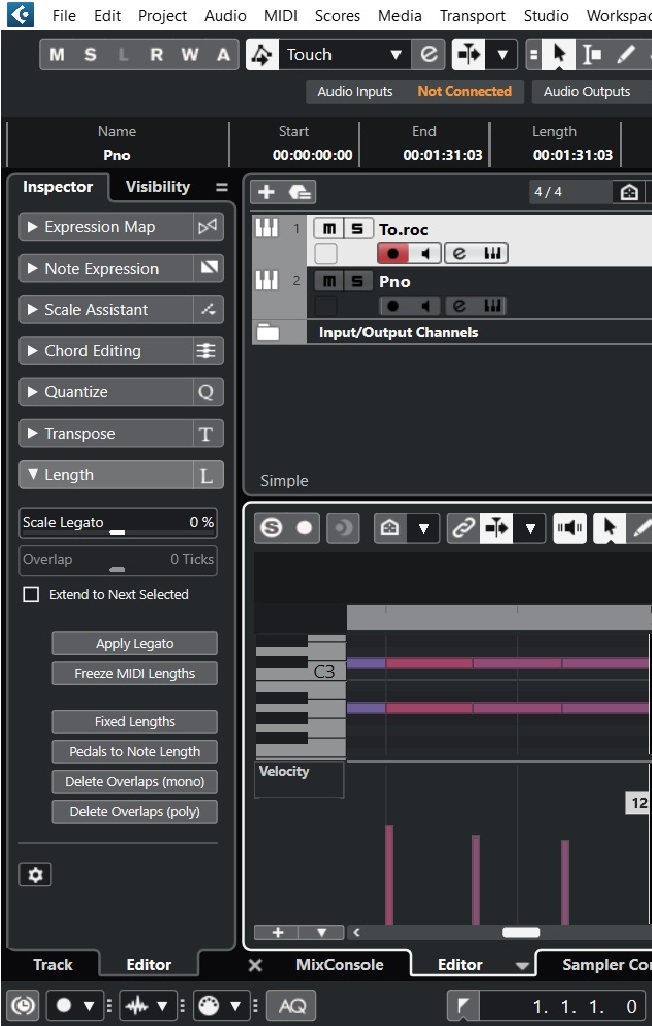Open the Transport menu
The image size is (652, 1026).
coord(472,16)
